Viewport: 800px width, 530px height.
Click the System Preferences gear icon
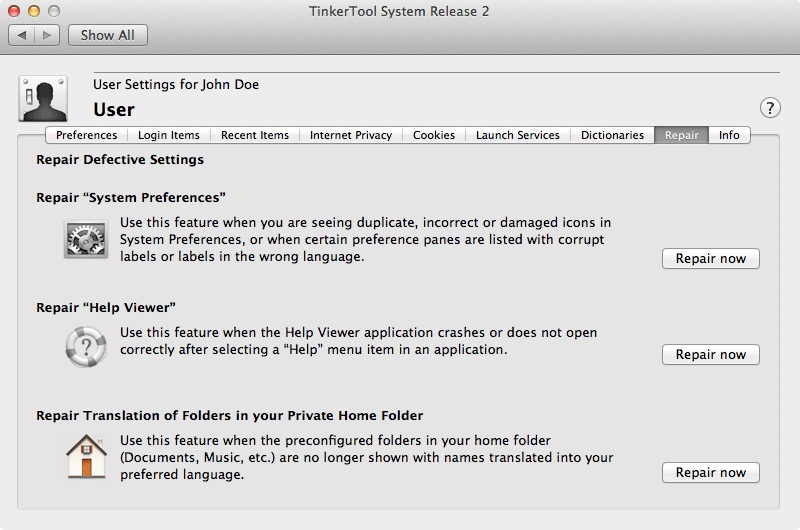(x=86, y=241)
